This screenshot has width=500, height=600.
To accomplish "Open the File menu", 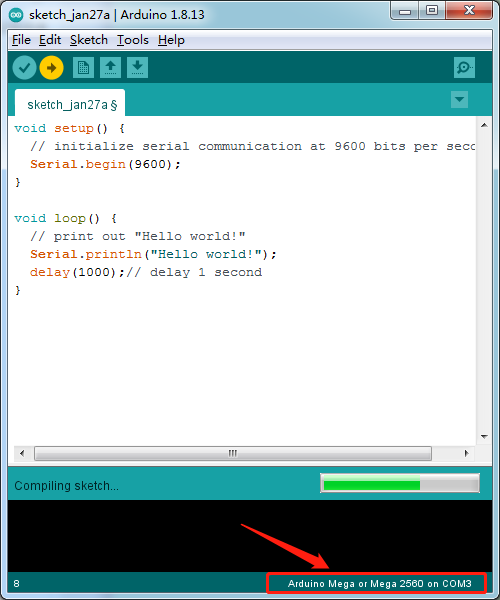I will (21, 40).
